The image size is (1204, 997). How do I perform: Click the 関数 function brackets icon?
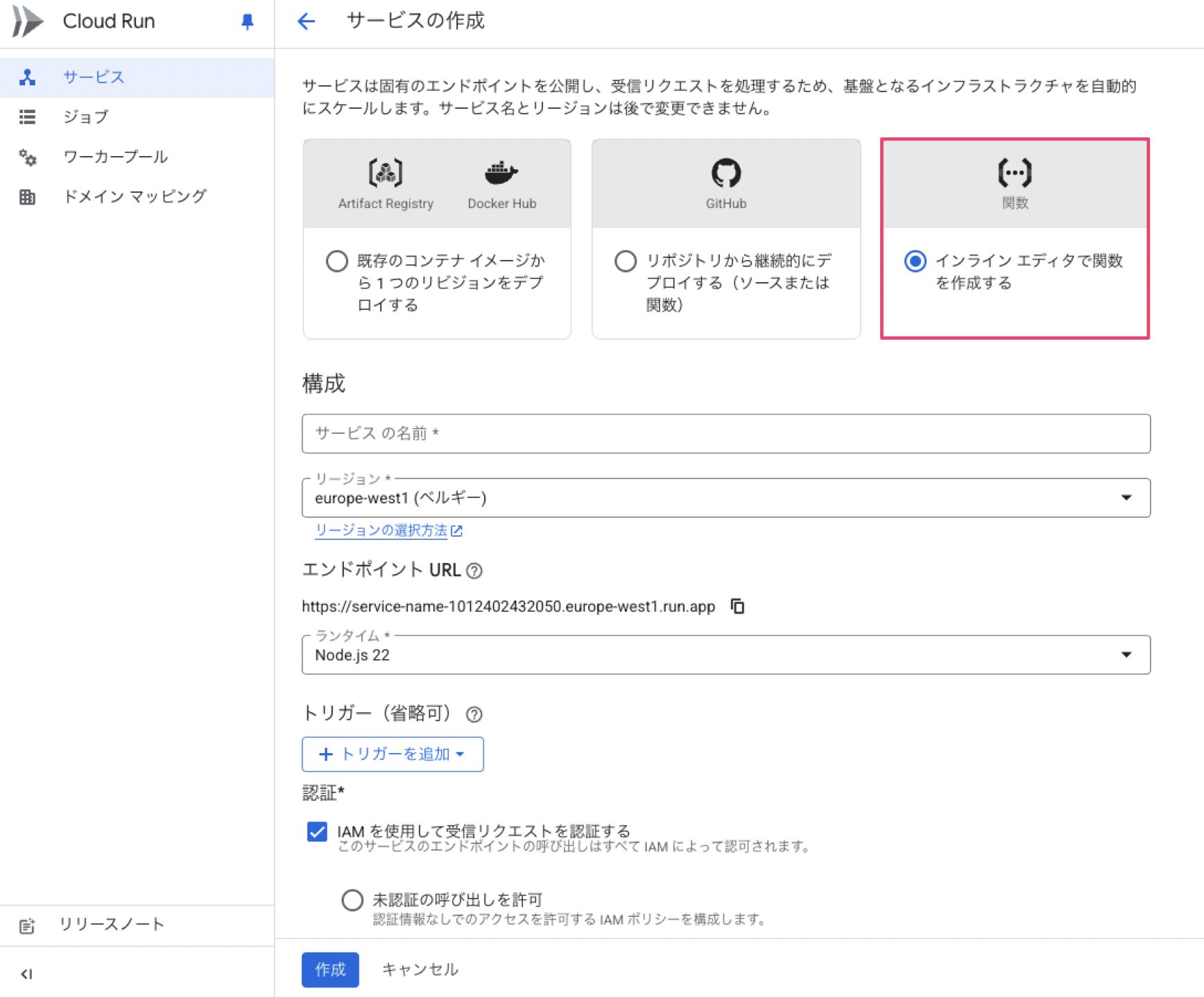tap(1015, 173)
